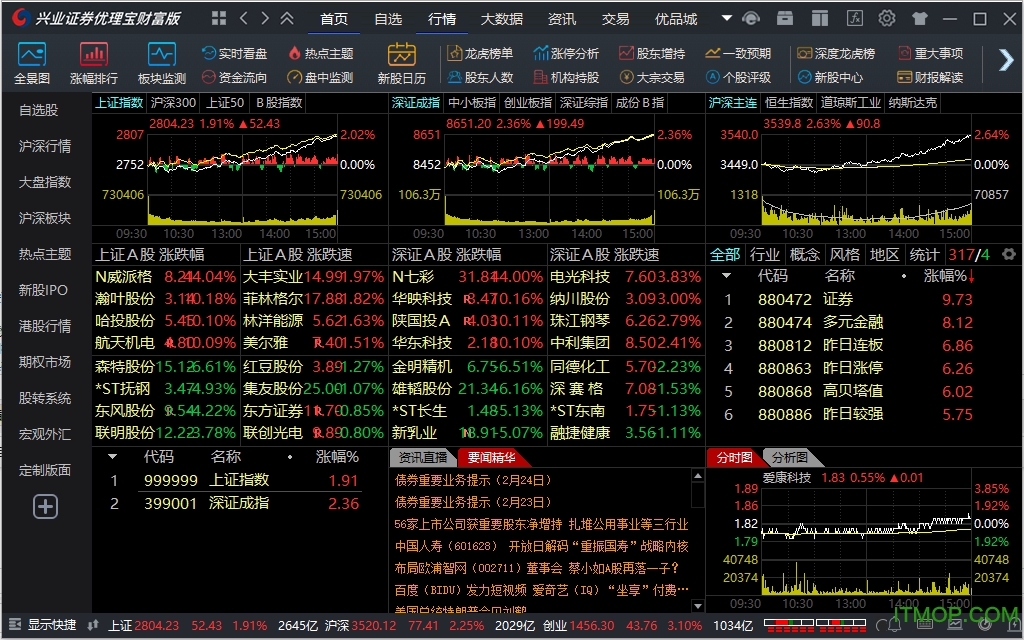The width and height of the screenshot is (1024, 640).
Task: Open 资金流向 capital flow
Action: [234, 78]
